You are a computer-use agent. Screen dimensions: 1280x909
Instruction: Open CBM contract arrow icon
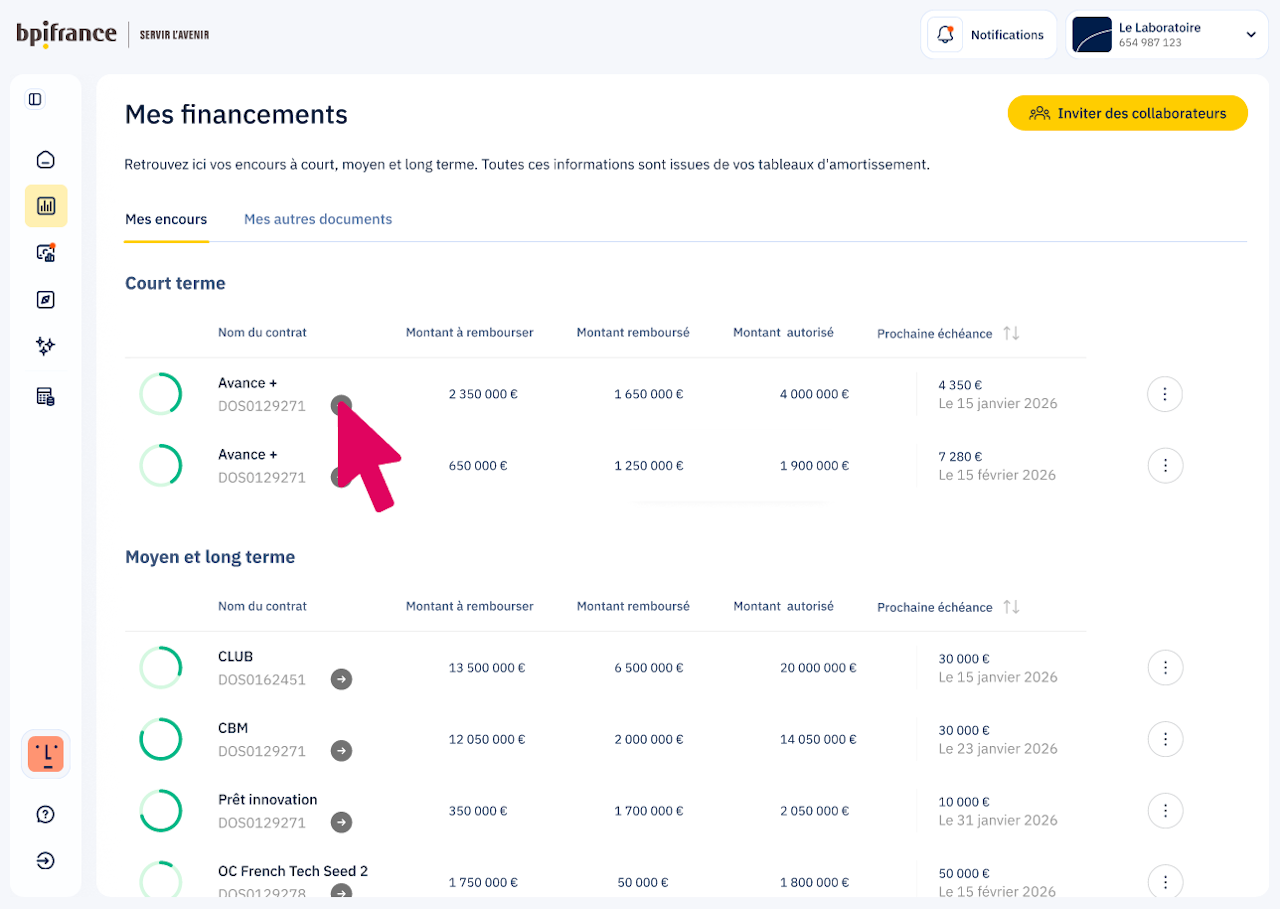point(342,751)
